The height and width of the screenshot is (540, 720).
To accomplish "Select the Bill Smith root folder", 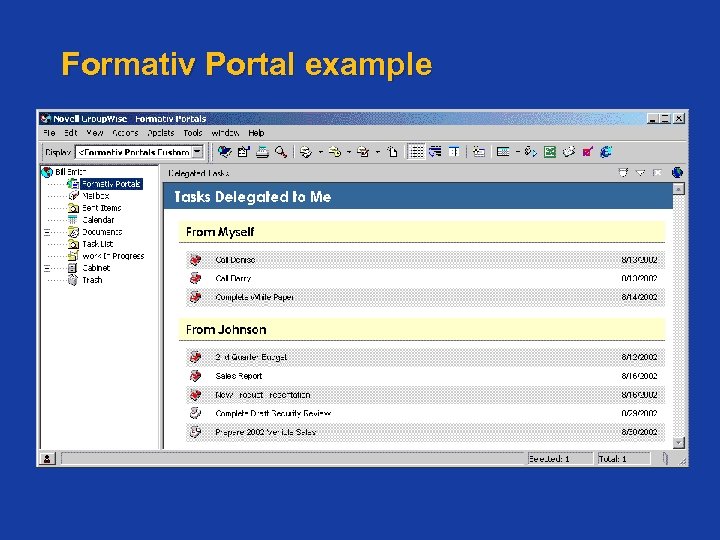I will point(70,172).
